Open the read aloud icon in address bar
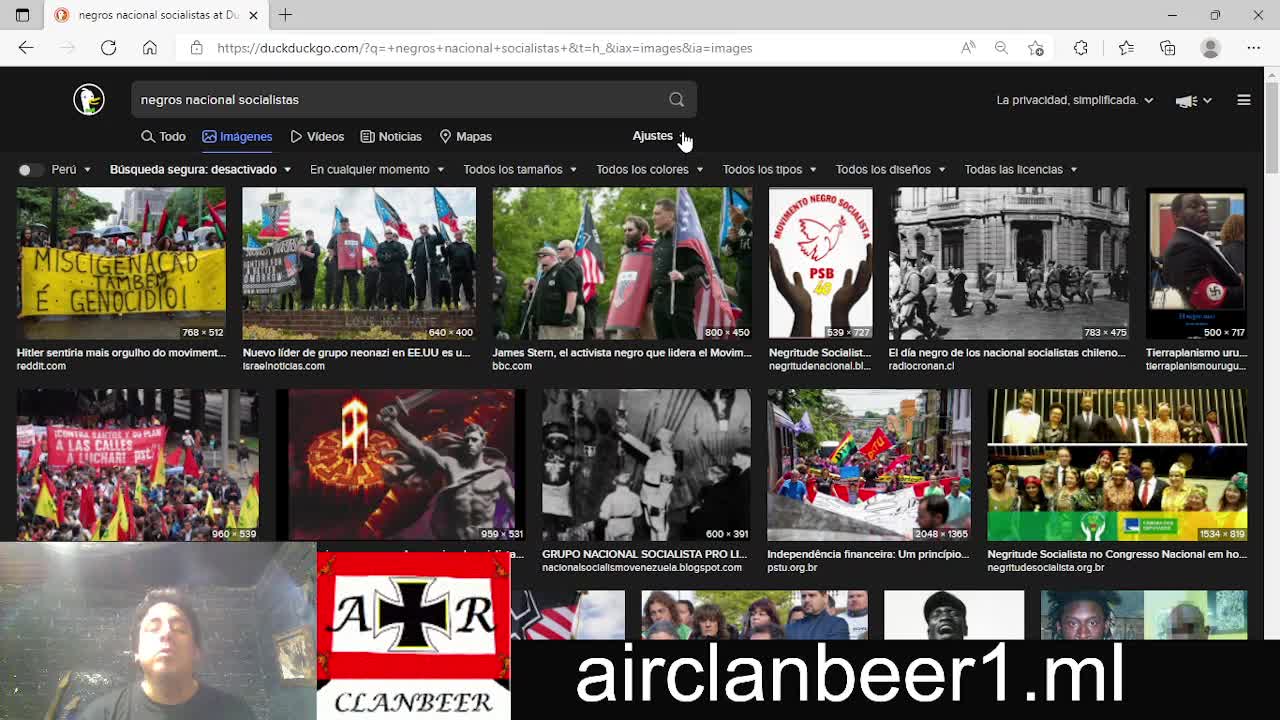The width and height of the screenshot is (1280, 720). (x=968, y=48)
